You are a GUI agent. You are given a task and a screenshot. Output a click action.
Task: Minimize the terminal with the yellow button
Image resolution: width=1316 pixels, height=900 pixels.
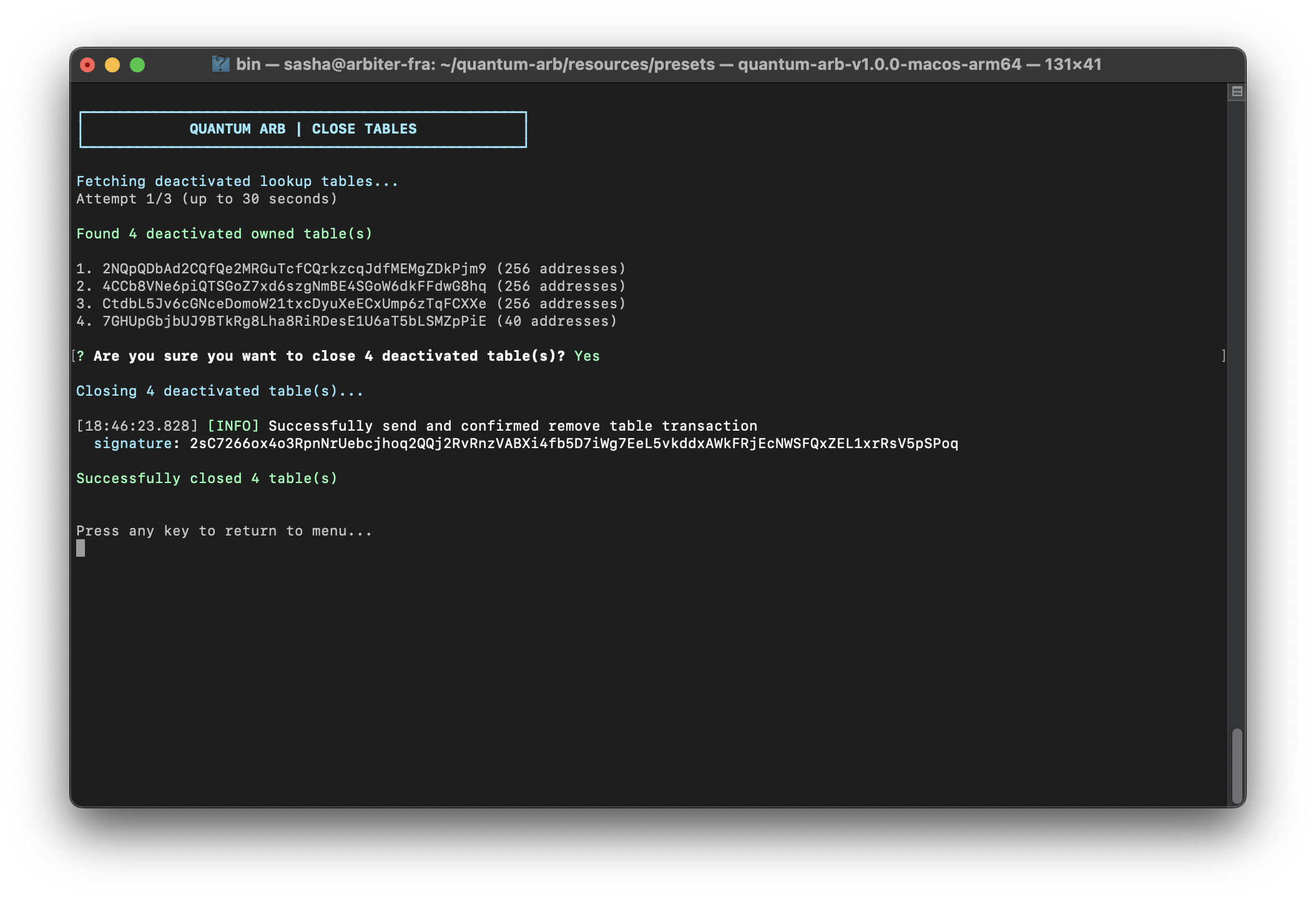112,65
